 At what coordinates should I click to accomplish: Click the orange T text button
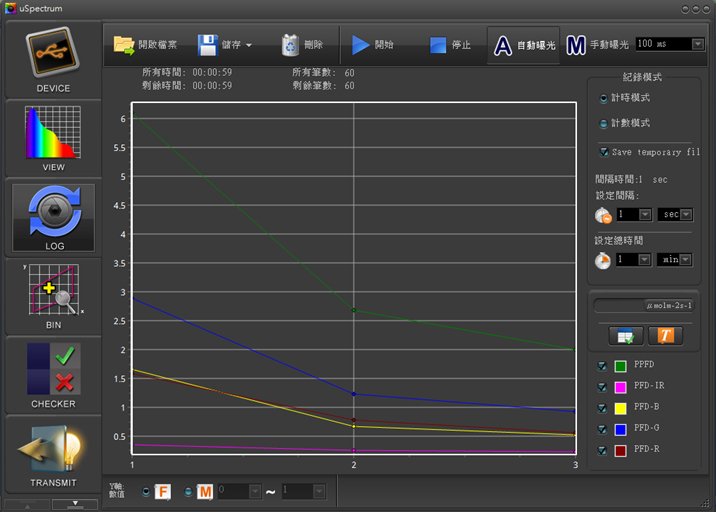click(x=665, y=336)
